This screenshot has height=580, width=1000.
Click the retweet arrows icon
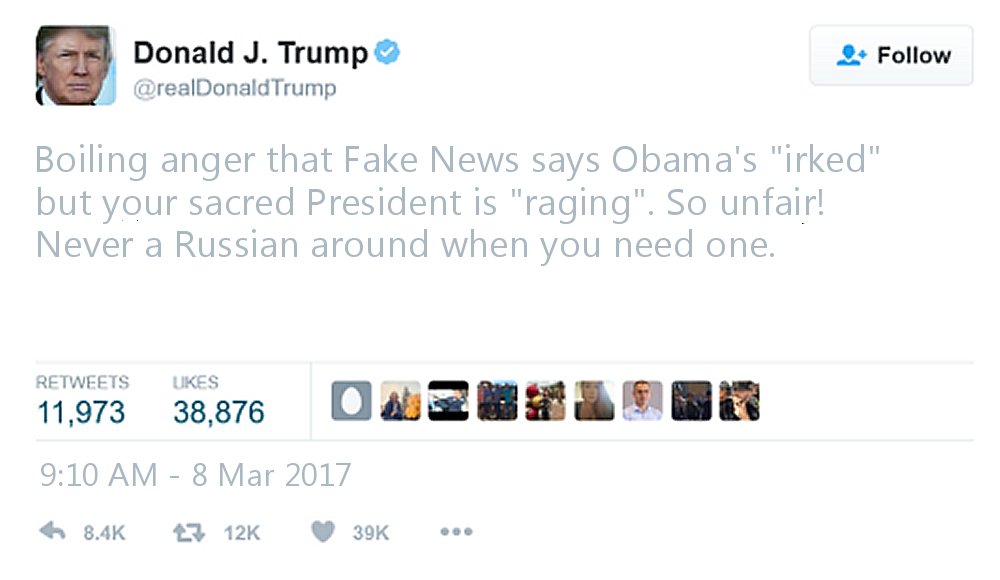[x=189, y=532]
